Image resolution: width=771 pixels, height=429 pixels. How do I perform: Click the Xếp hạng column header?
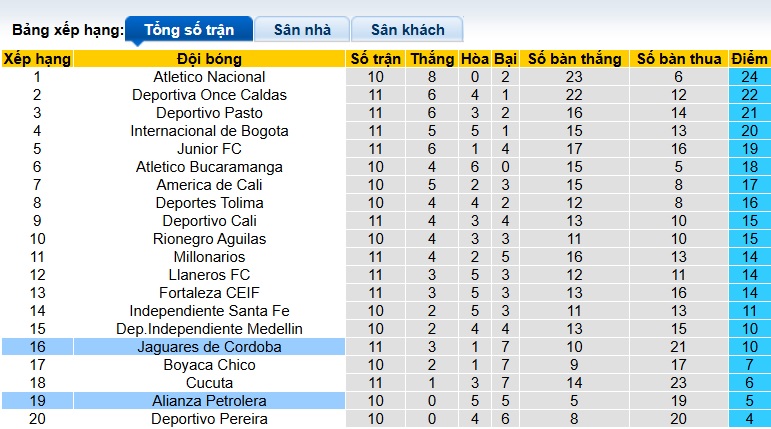37,59
